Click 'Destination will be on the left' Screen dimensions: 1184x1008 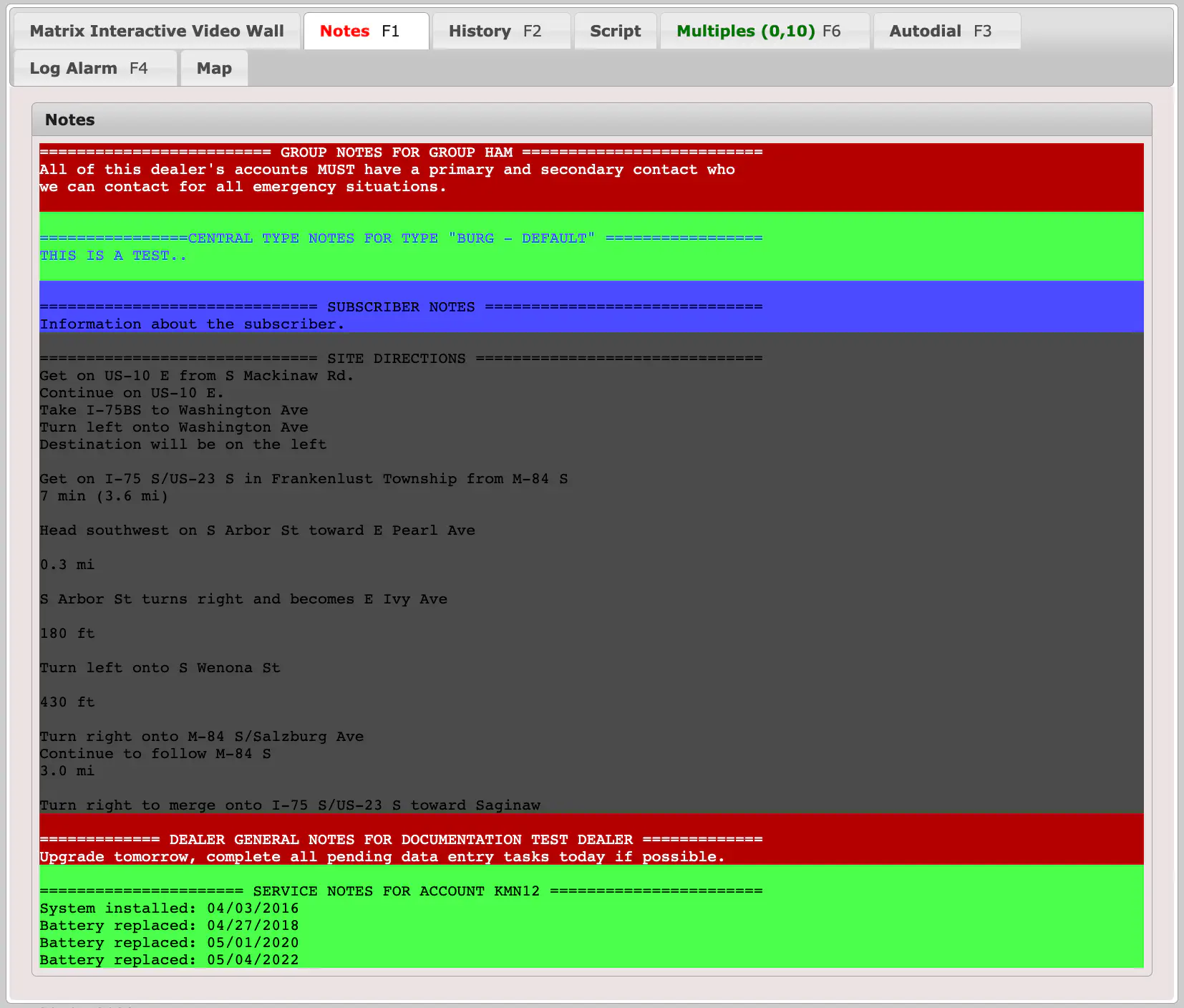pos(183,445)
